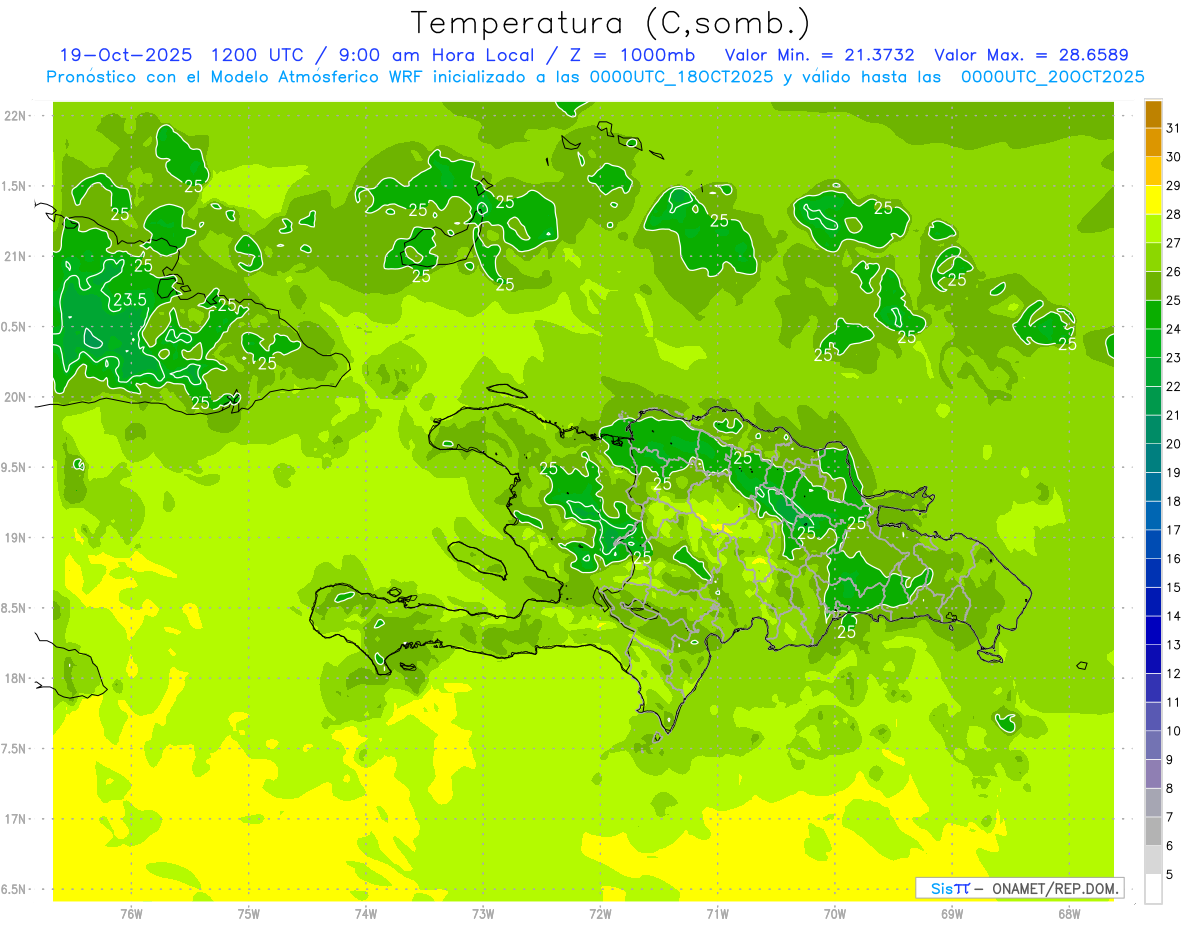Pick the legend swatch between 19 and 20
This screenshot has width=1200, height=927.
click(x=1154, y=458)
